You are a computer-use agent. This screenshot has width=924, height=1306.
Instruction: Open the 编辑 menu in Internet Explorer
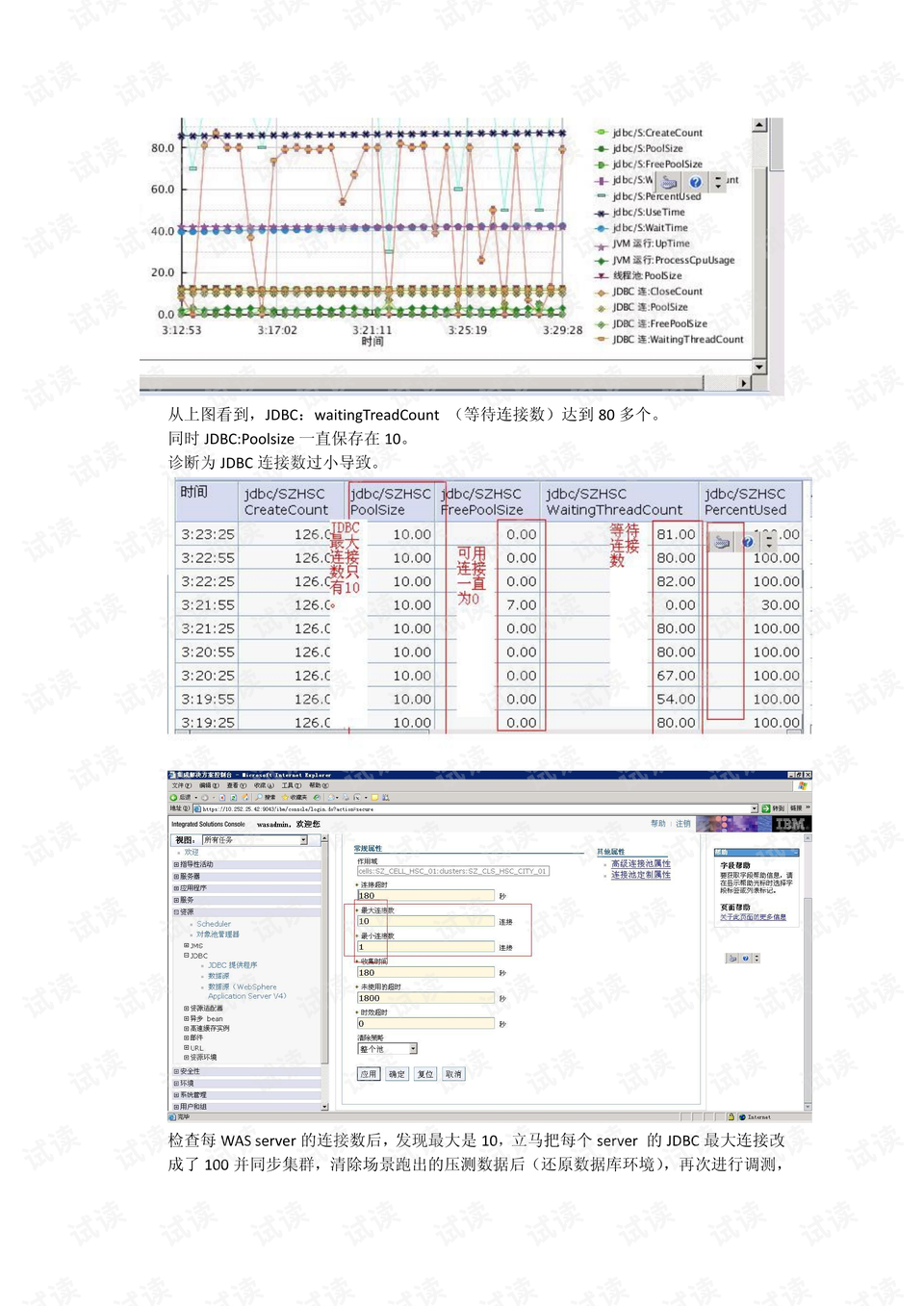209,785
